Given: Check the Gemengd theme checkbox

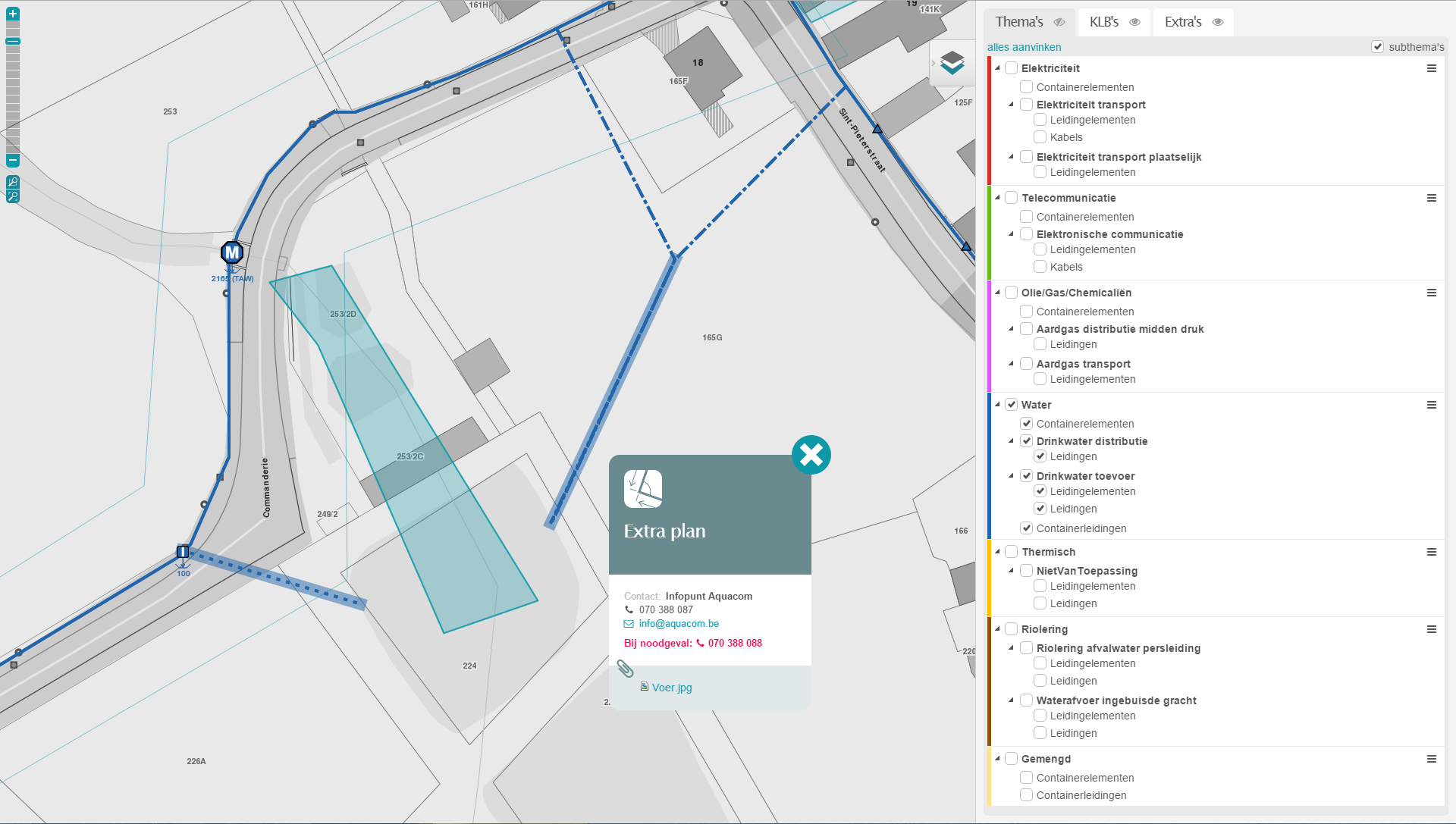Looking at the screenshot, I should tap(1011, 759).
